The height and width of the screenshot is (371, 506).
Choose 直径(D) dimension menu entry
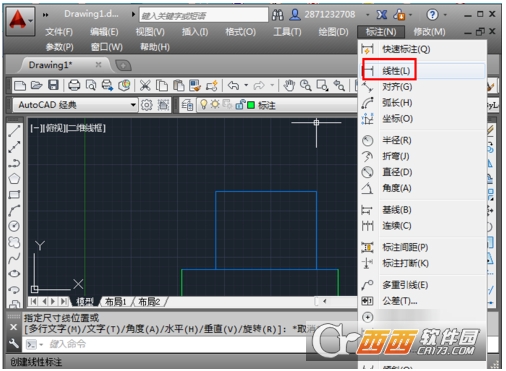coord(423,172)
